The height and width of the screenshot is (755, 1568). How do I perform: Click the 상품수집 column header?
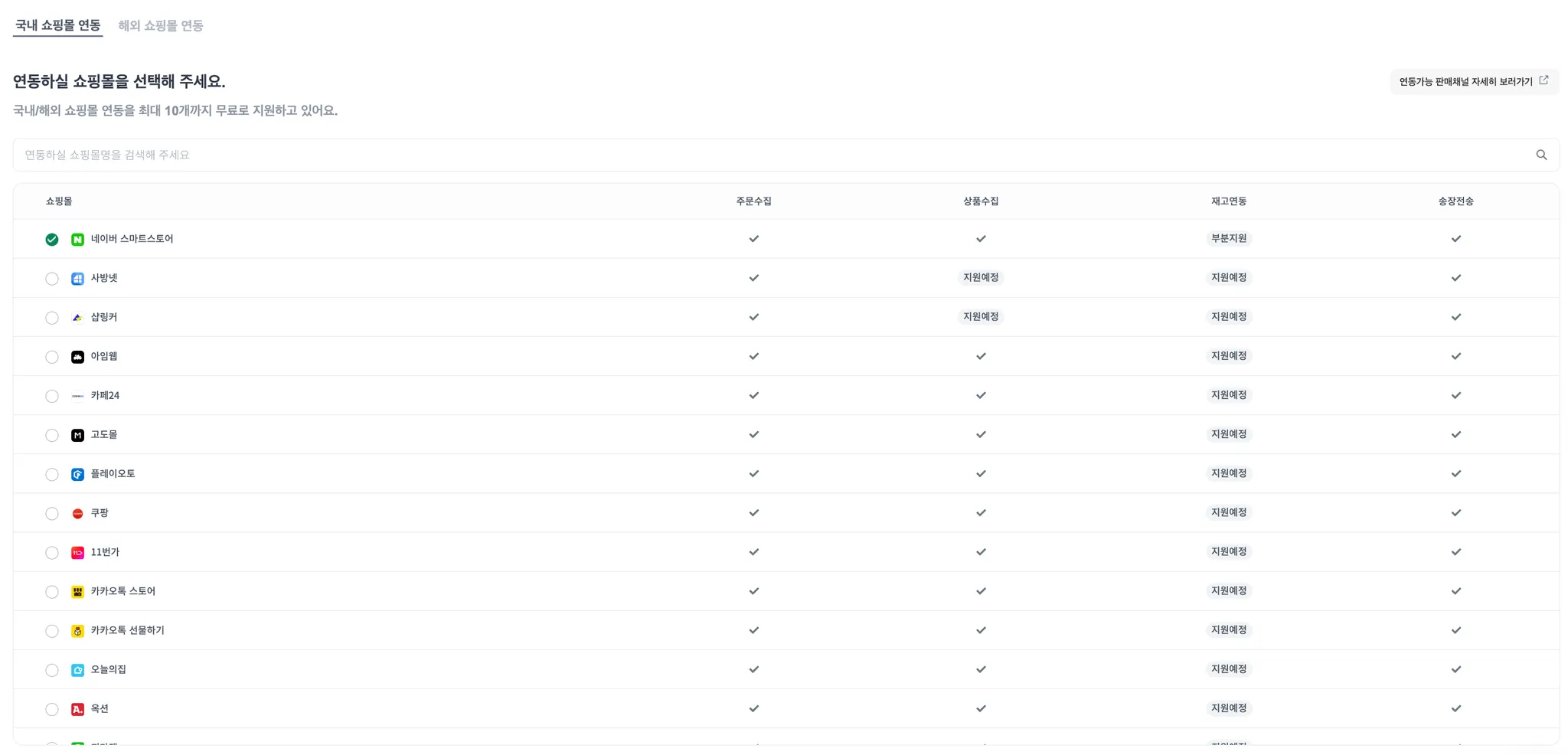981,201
